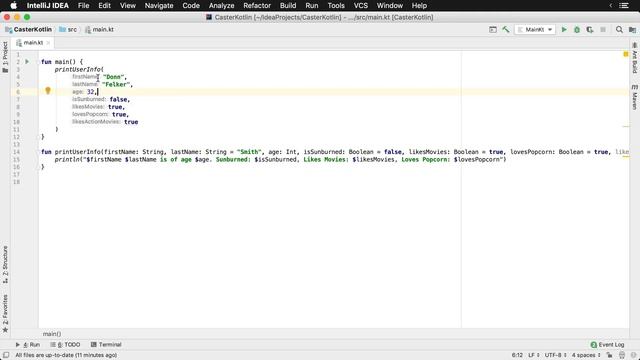Open the Help menu
The width and height of the screenshot is (640, 360).
coord(419,6)
